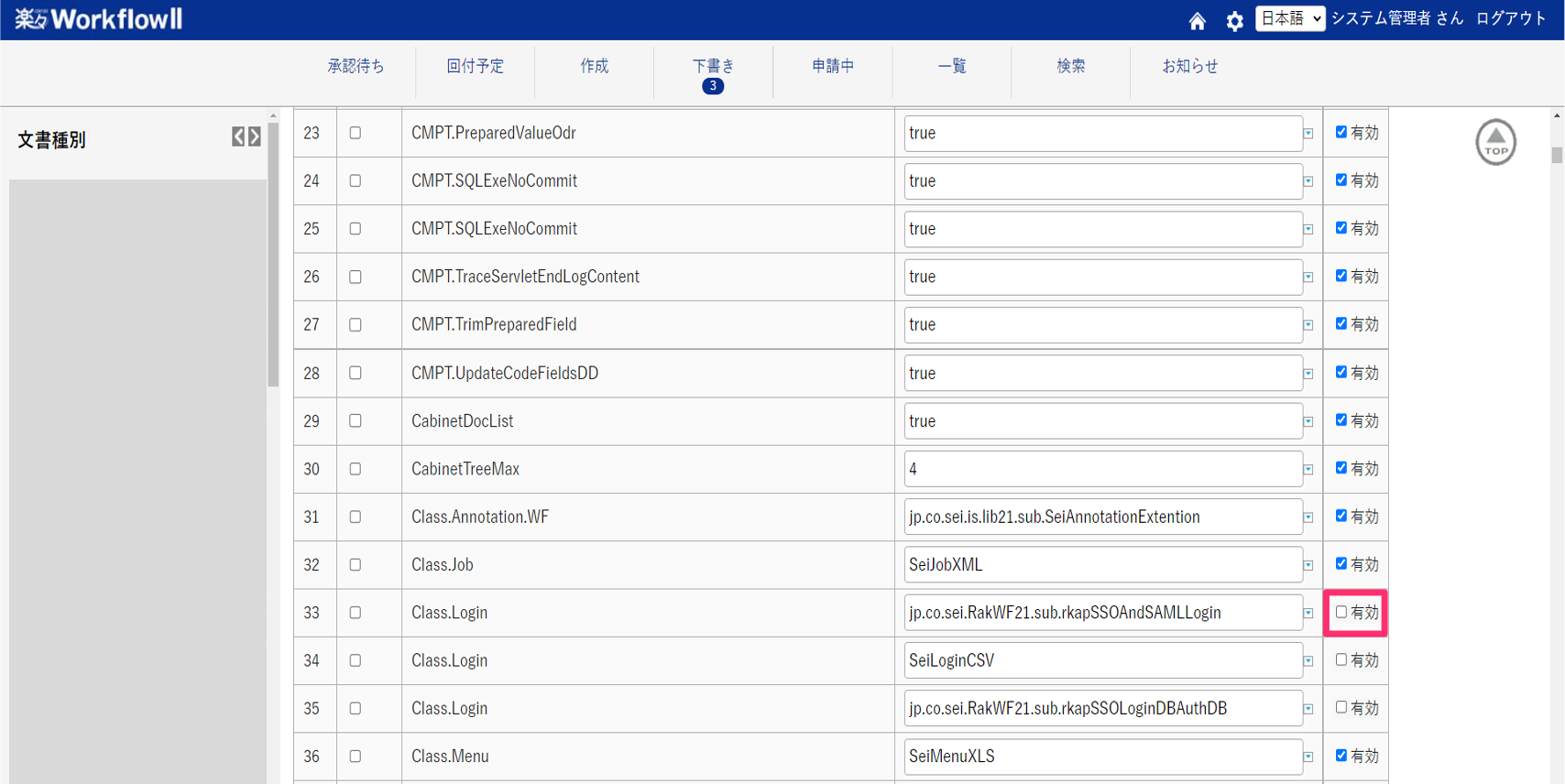This screenshot has height=784, width=1565.
Task: Click the home icon in header
Action: click(x=1197, y=20)
